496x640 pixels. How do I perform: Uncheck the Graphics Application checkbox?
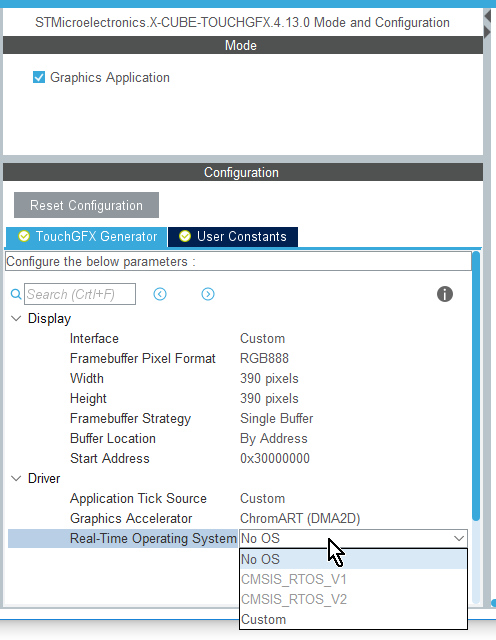[39, 77]
